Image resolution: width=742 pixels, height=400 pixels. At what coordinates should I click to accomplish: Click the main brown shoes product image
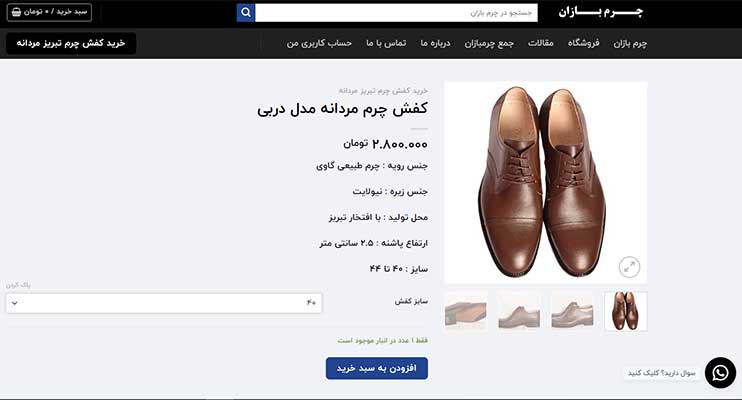pos(546,182)
